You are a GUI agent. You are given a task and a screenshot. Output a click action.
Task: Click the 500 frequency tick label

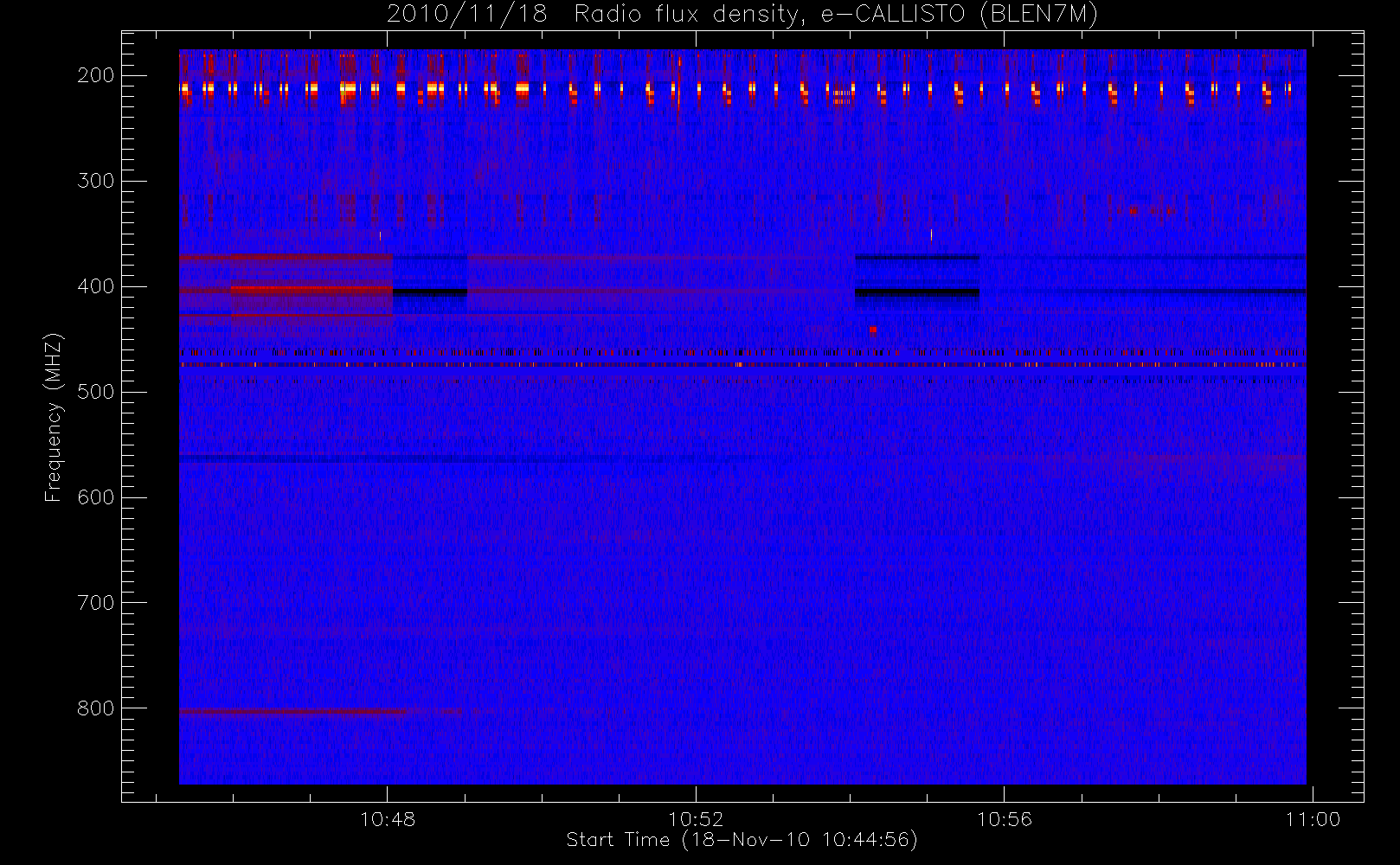pyautogui.click(x=96, y=392)
